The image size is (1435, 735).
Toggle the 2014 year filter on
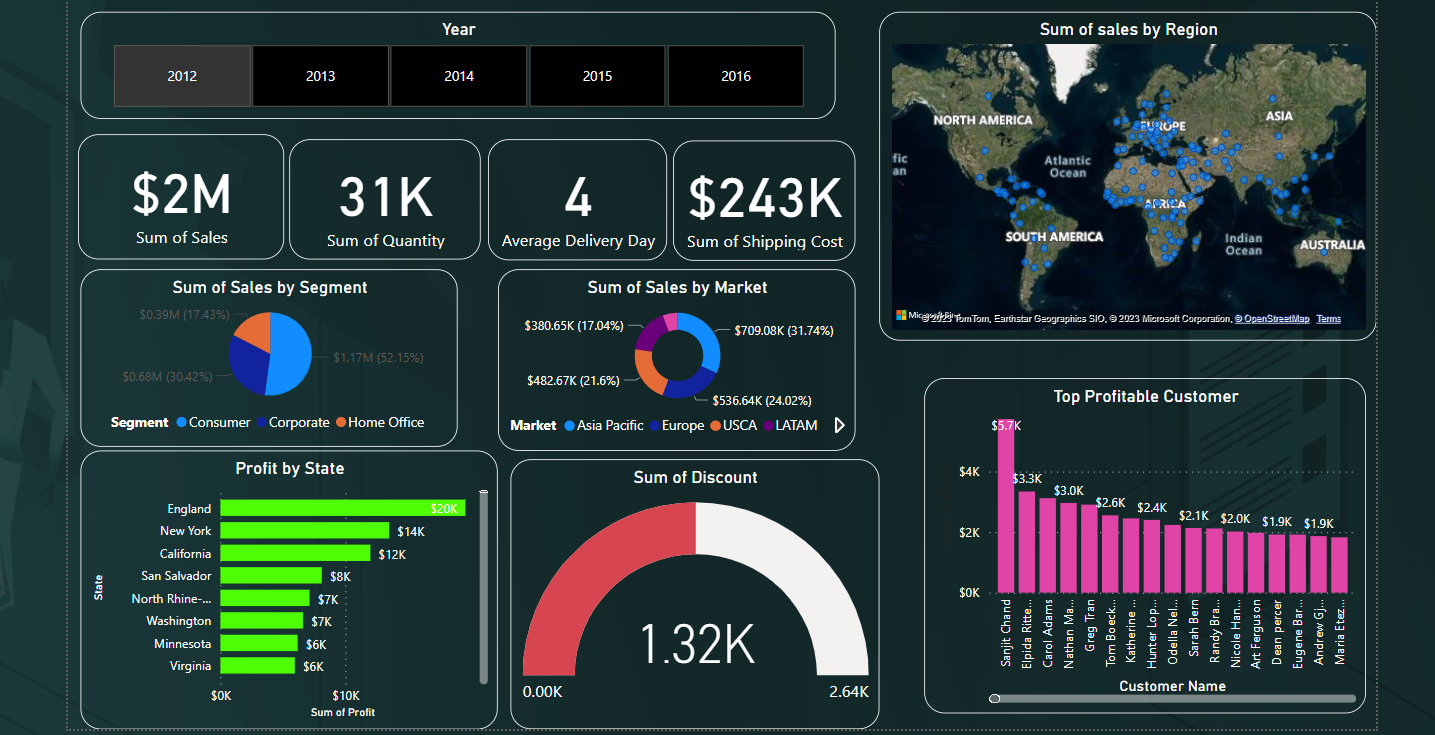tap(458, 76)
